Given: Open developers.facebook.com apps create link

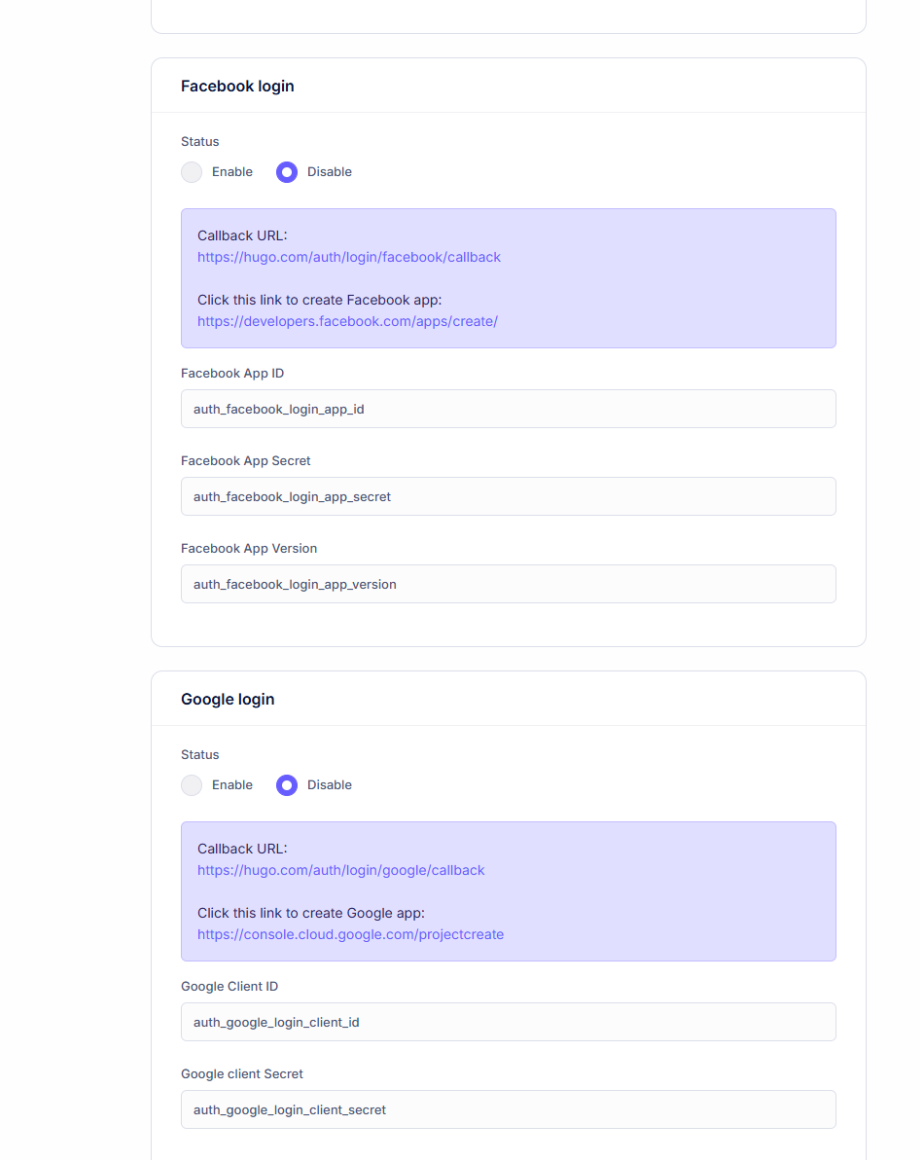Looking at the screenshot, I should click(x=347, y=322).
